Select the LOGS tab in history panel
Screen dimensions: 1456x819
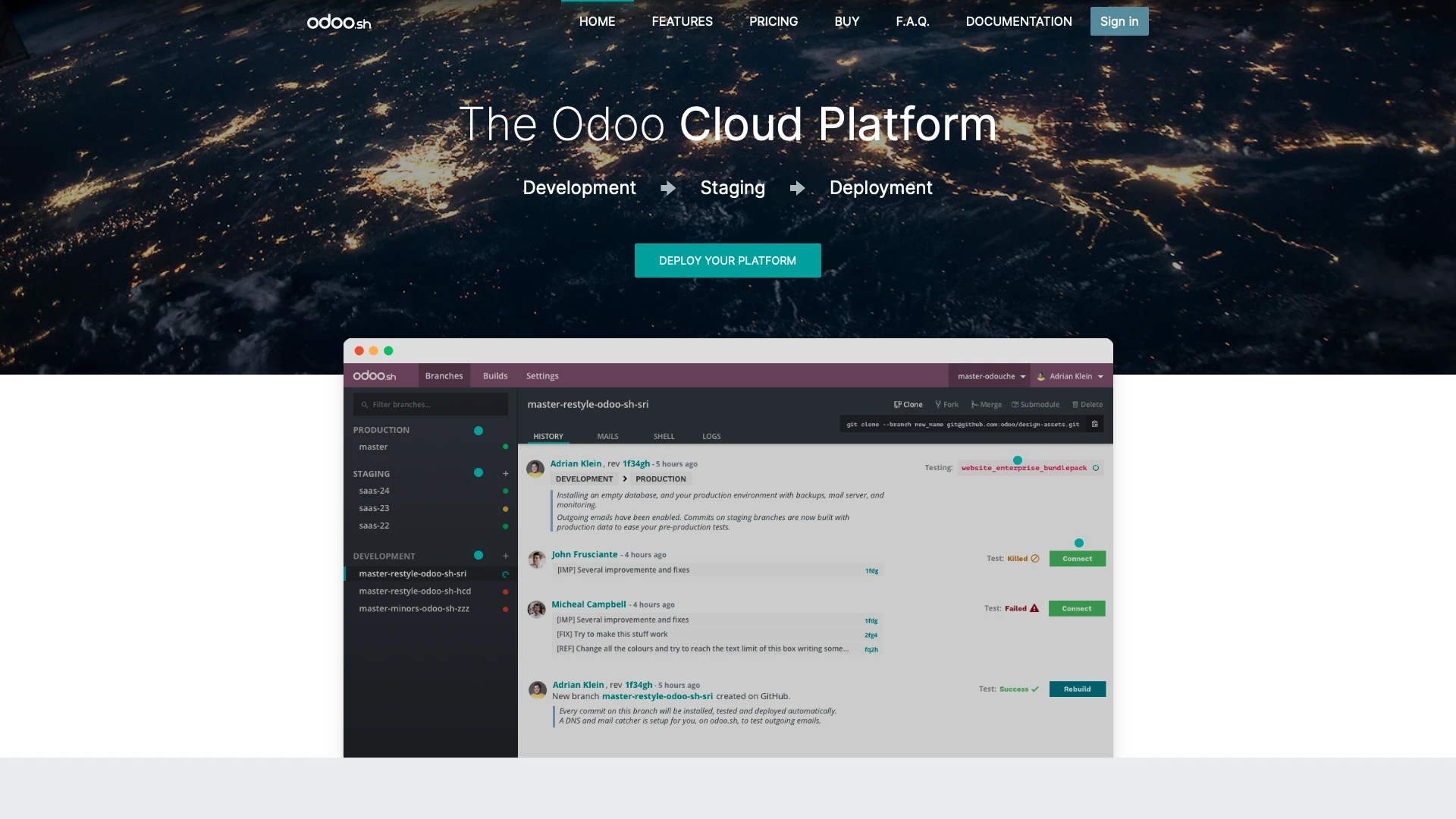coord(711,436)
